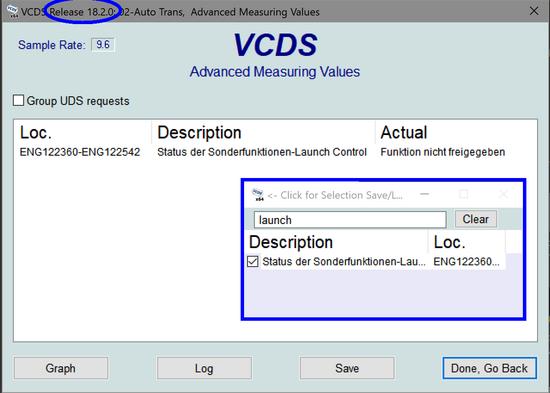Click the Loc. header in selection popup
550x393 pixels.
449,242
